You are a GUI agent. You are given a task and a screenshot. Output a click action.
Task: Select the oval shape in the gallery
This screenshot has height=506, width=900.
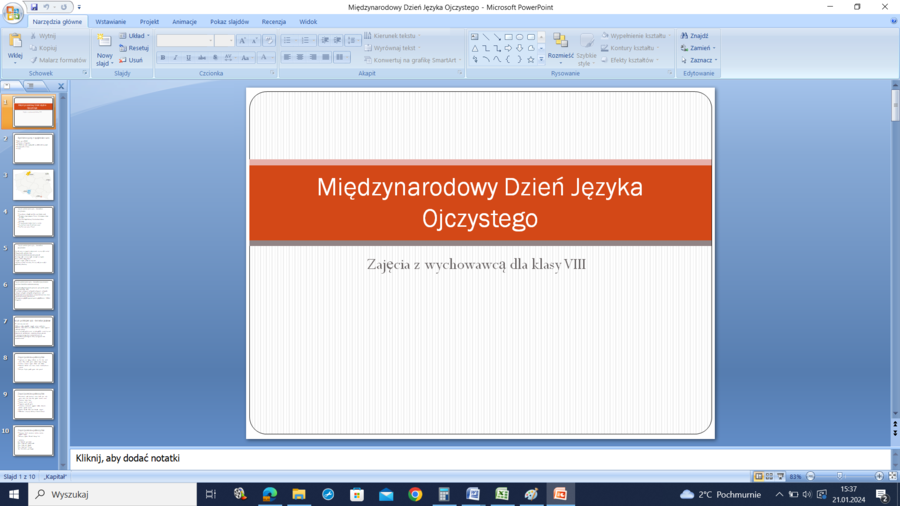[x=519, y=37]
